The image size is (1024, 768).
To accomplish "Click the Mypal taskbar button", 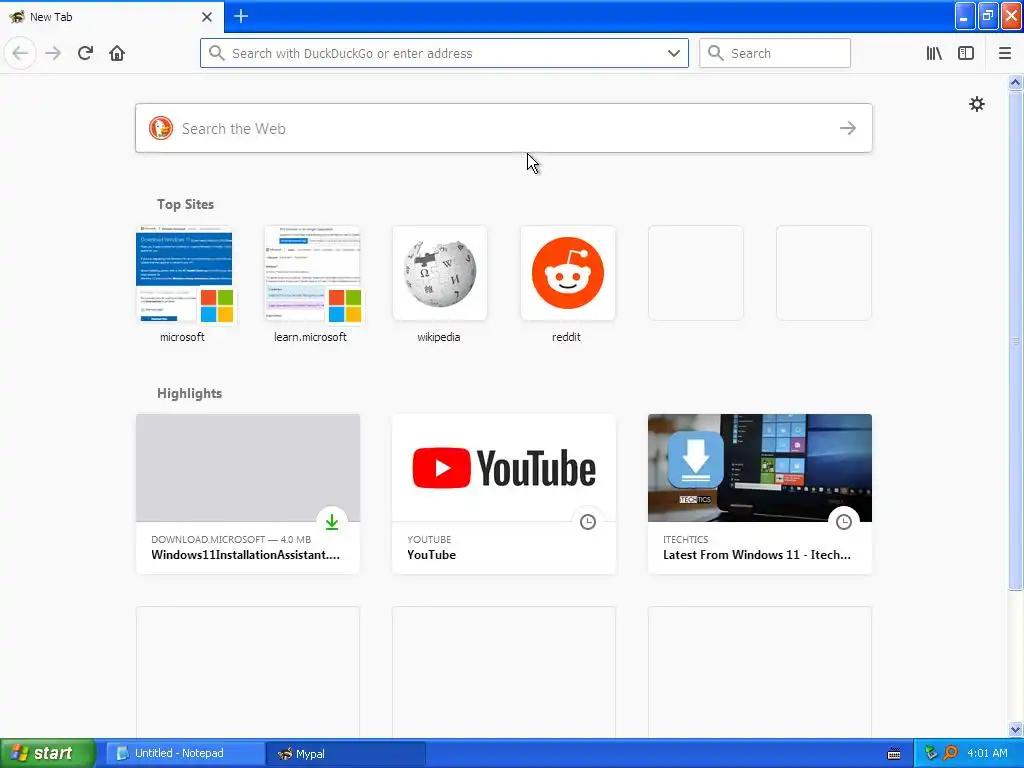I will (x=346, y=754).
